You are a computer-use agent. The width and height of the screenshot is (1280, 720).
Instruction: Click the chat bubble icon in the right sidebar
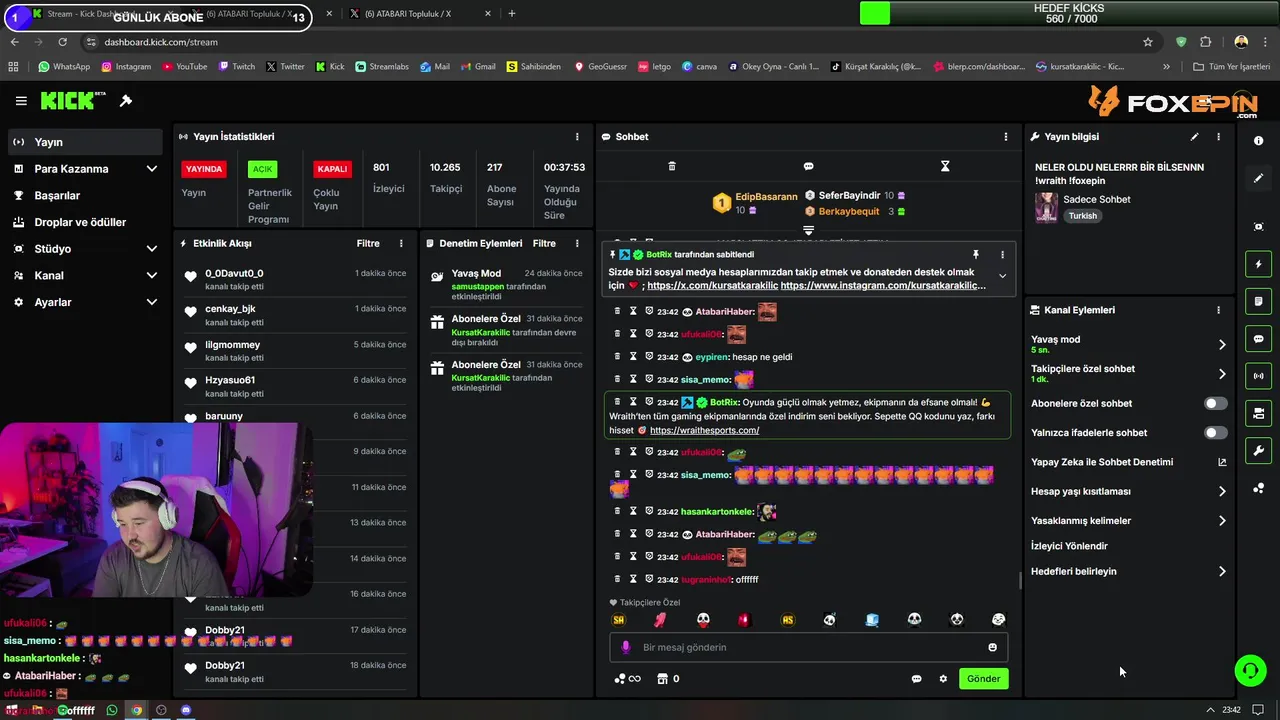pos(1258,339)
